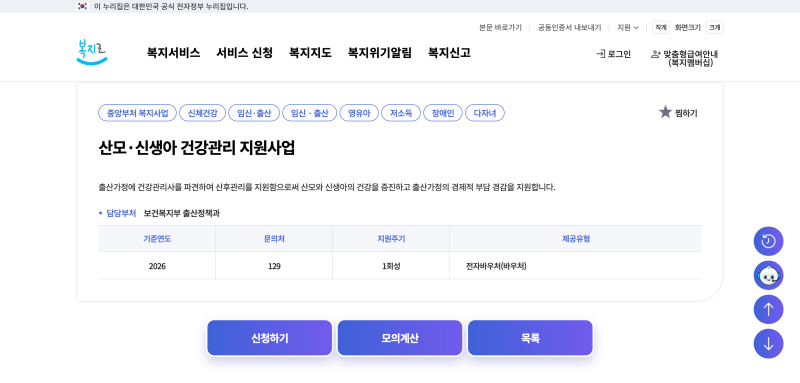Screen dimensions: 800x383
Task: Open the 복지위기알림 menu
Action: coord(380,53)
